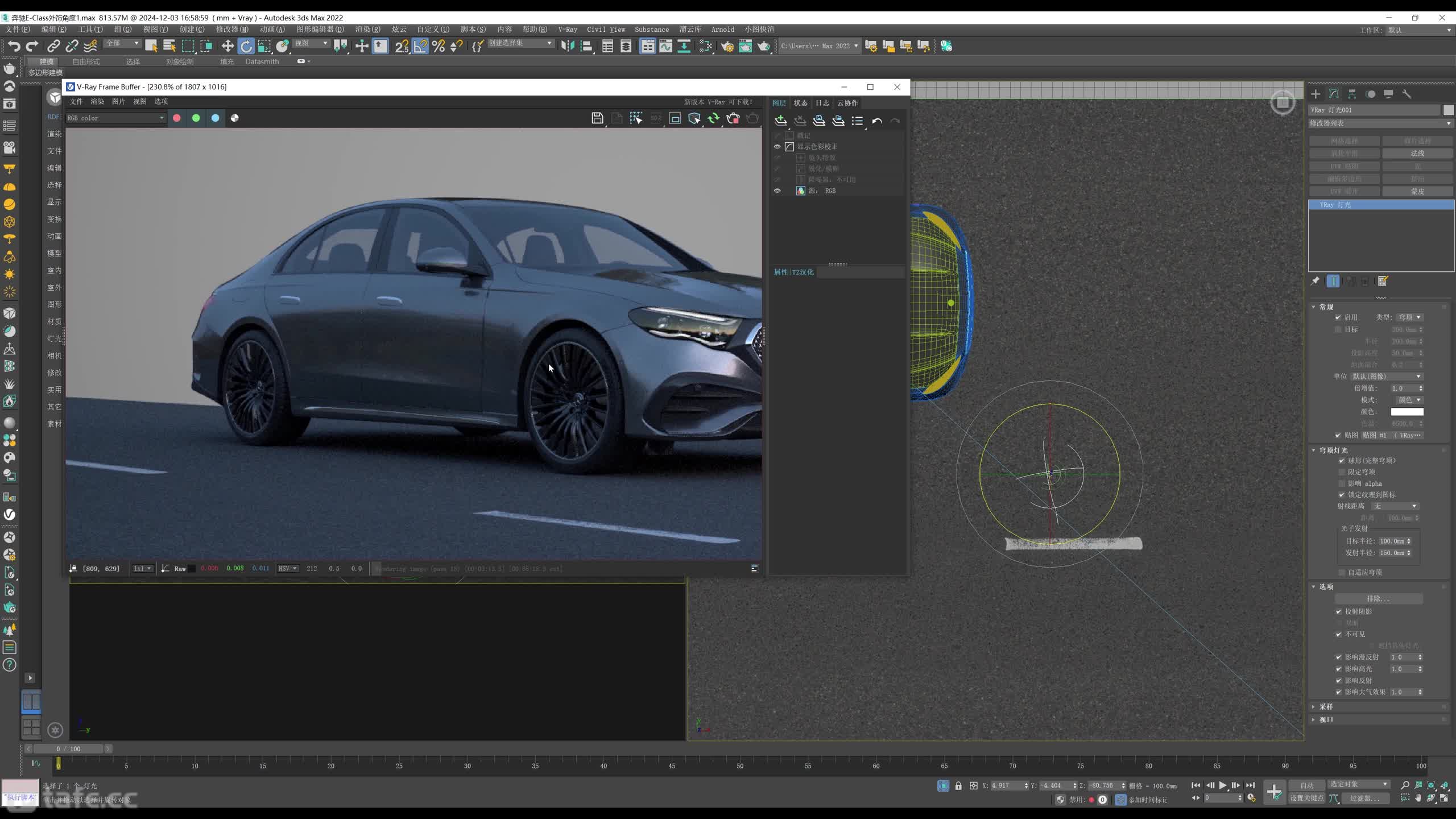This screenshot has height=819, width=1456.
Task: Click the Undo arrow in main toolbar
Action: pyautogui.click(x=14, y=46)
